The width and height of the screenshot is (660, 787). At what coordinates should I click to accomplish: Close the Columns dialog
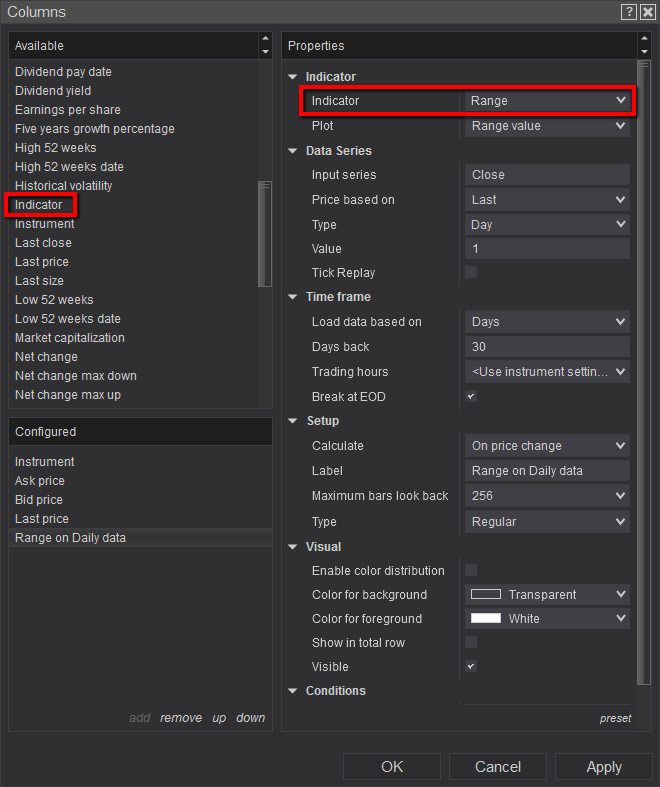[x=648, y=12]
